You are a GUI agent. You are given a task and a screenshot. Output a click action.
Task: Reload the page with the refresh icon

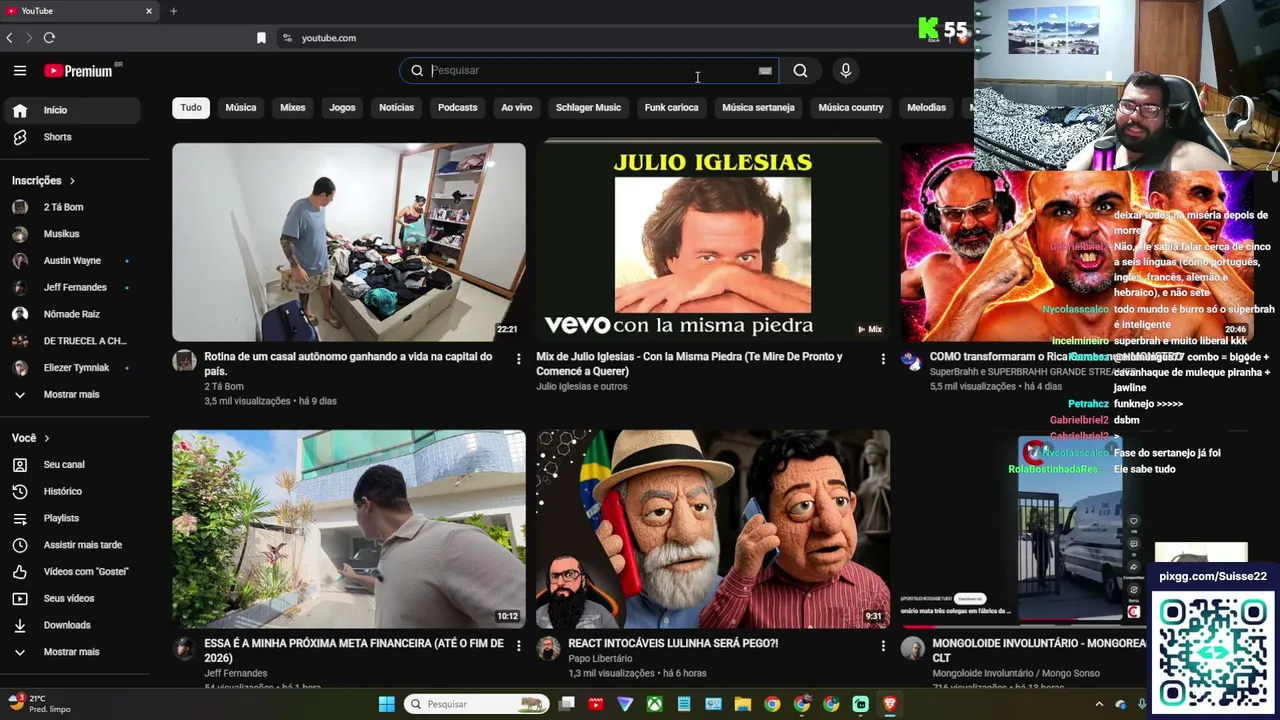tap(49, 38)
